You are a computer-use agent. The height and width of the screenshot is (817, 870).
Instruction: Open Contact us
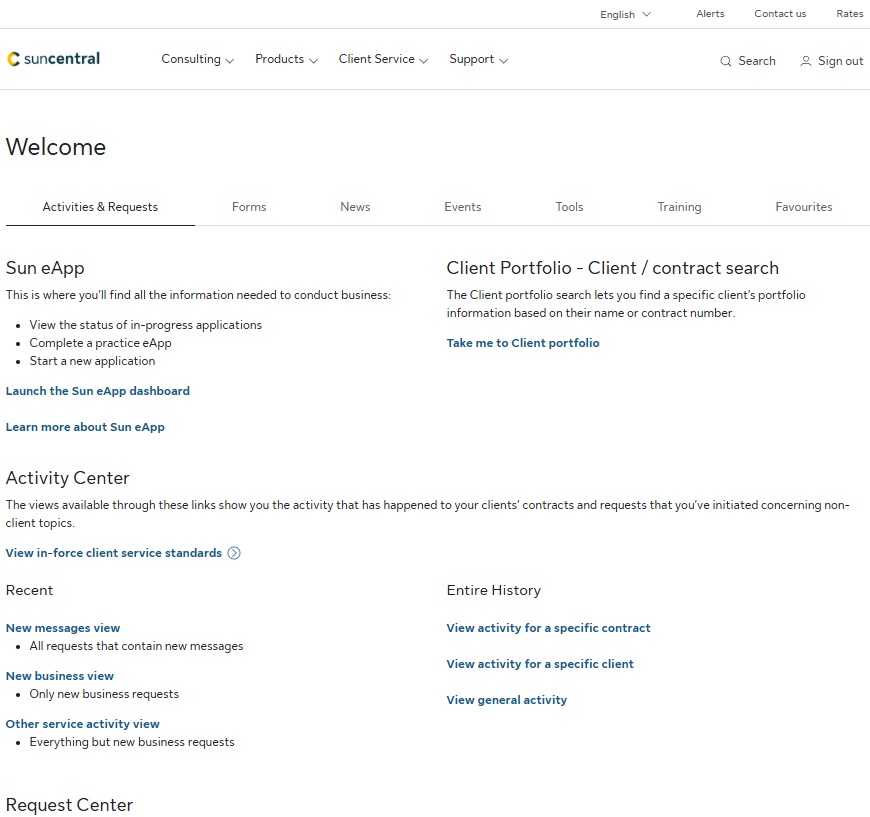tap(780, 14)
